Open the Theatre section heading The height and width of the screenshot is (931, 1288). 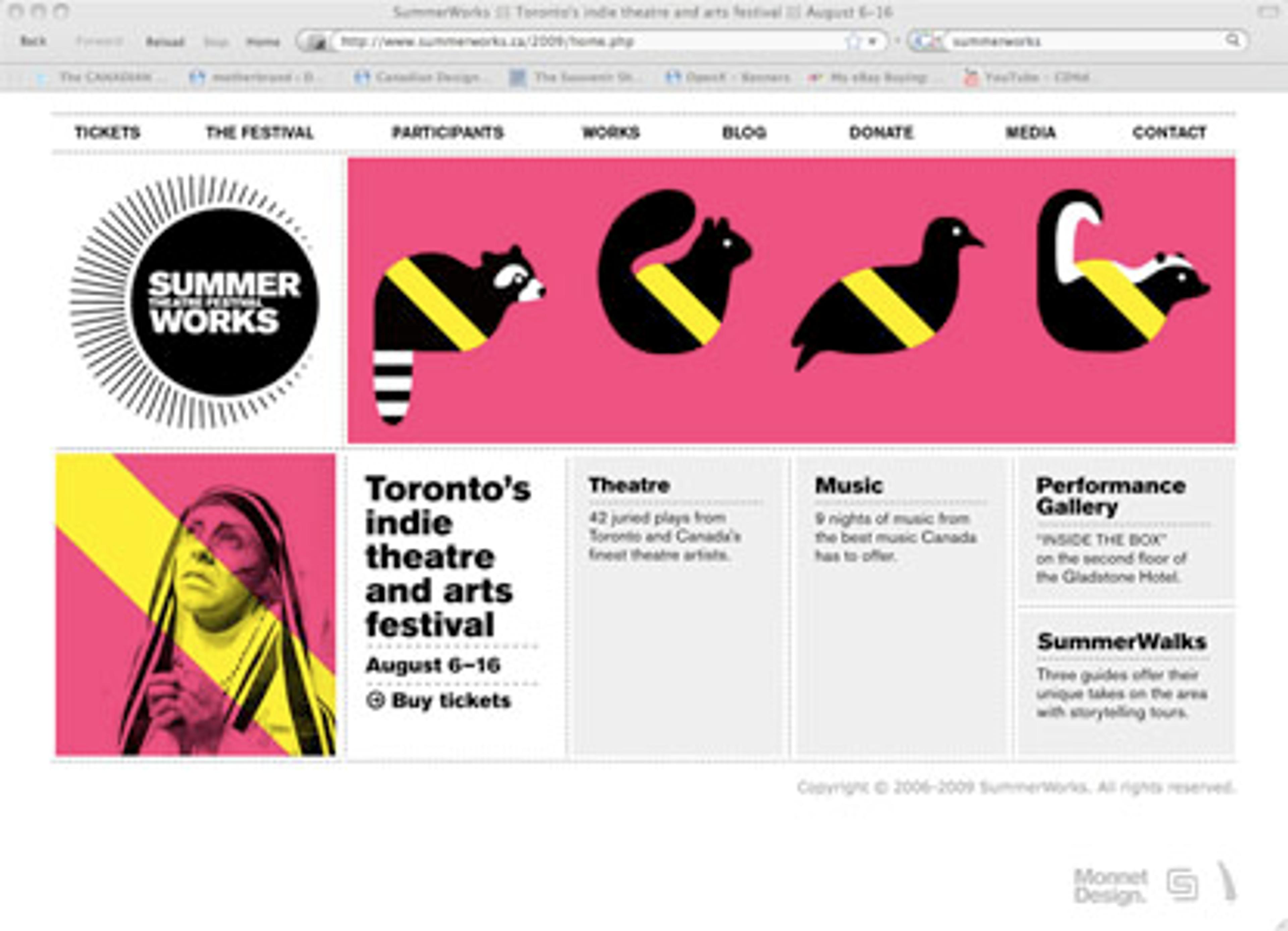[629, 486]
